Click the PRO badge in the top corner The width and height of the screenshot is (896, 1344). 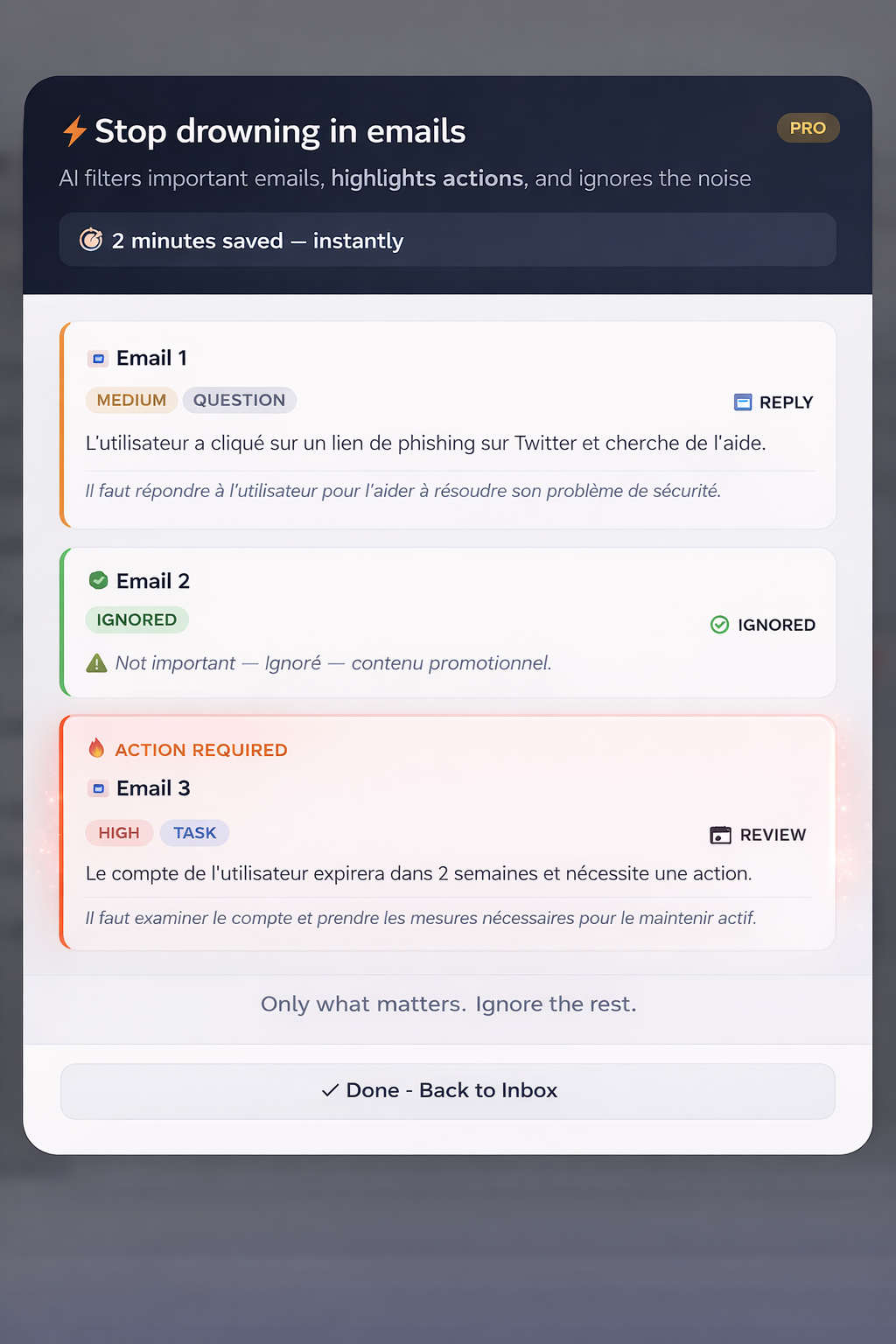[807, 128]
